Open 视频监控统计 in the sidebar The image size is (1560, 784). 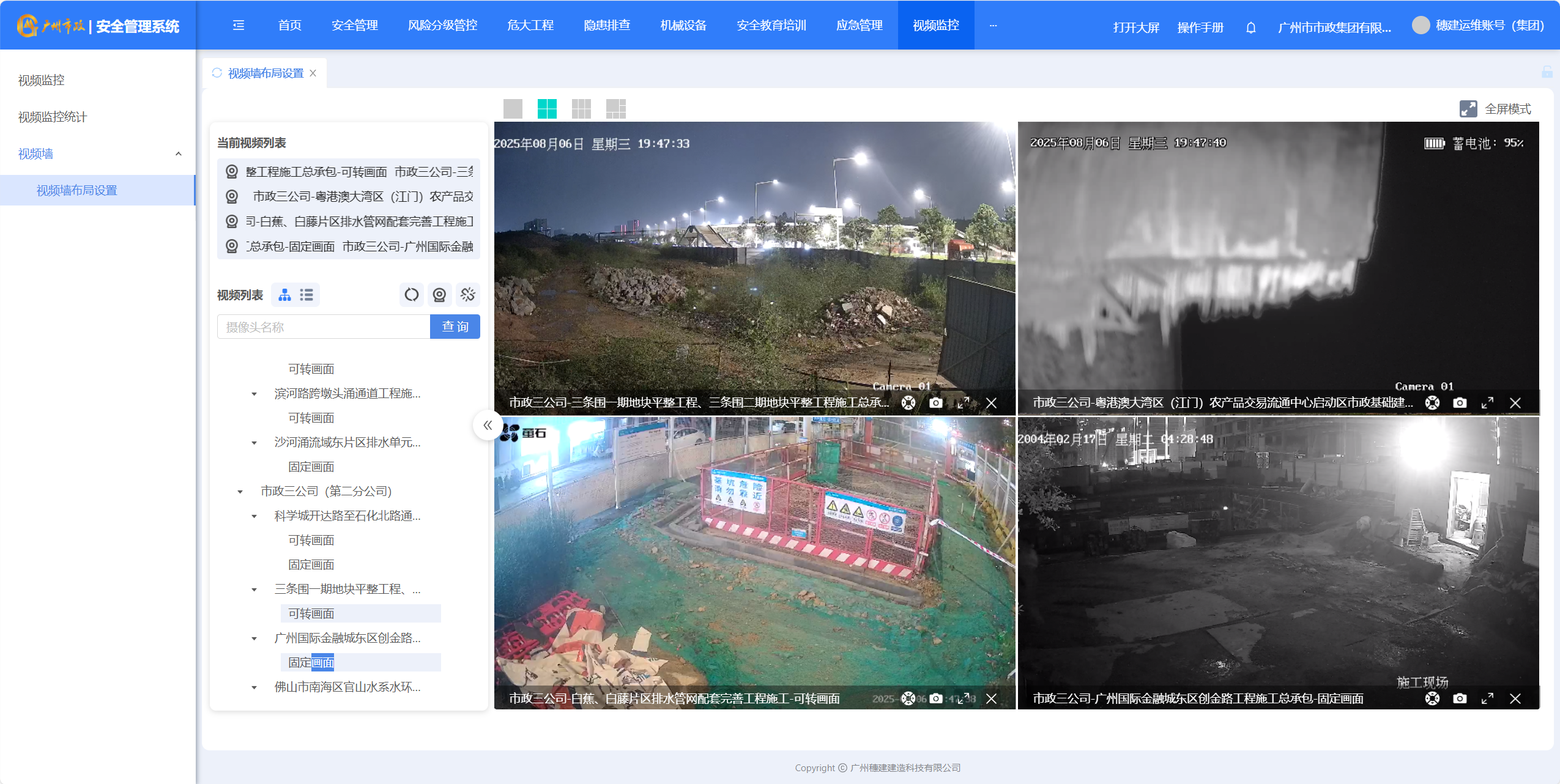(x=53, y=117)
